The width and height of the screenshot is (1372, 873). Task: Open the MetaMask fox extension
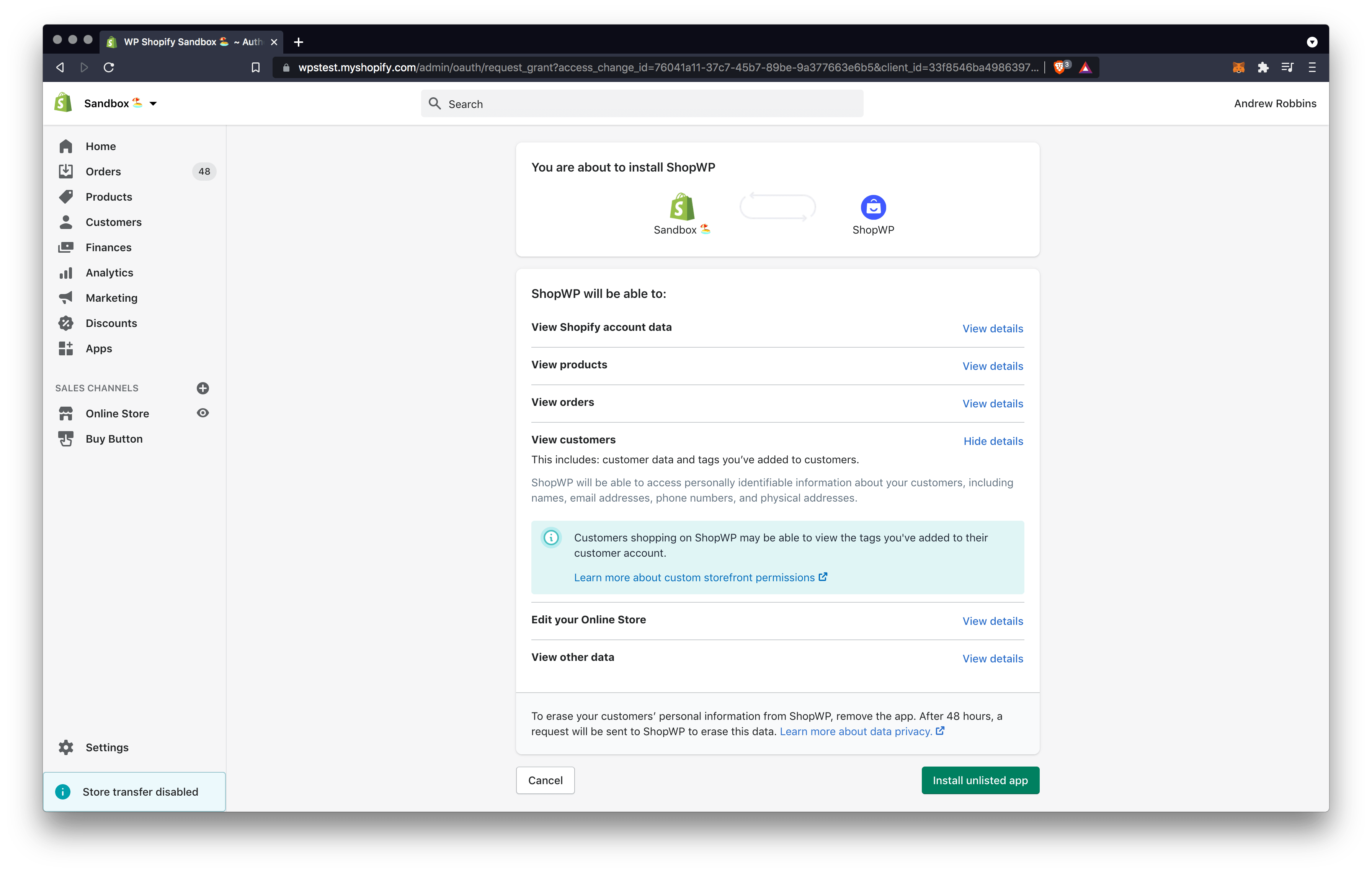point(1239,67)
